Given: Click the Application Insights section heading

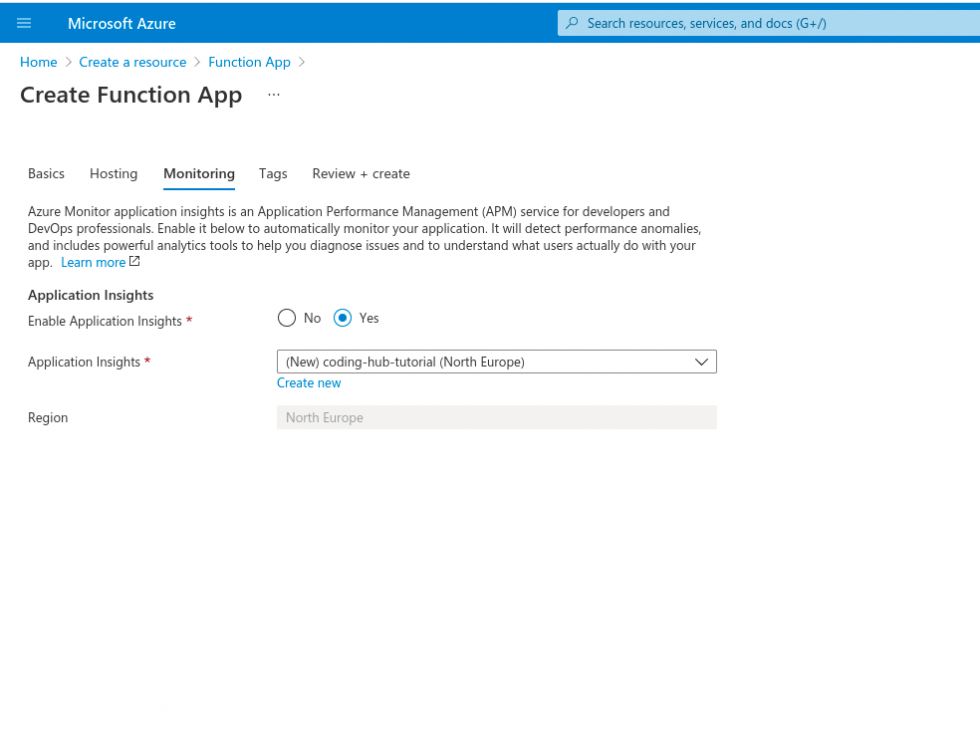Looking at the screenshot, I should click(x=91, y=295).
